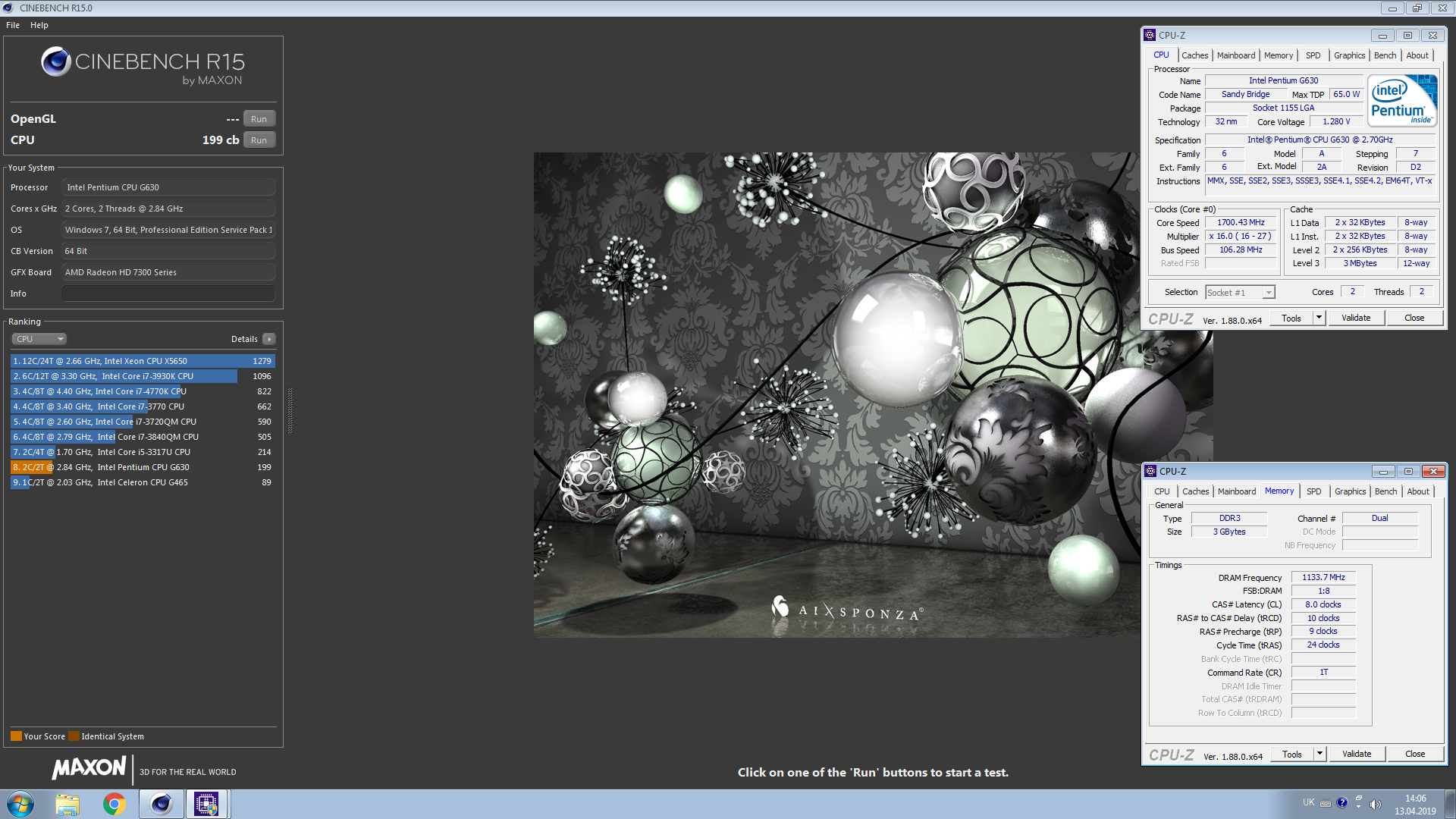
Task: Open the File menu
Action: [13, 25]
